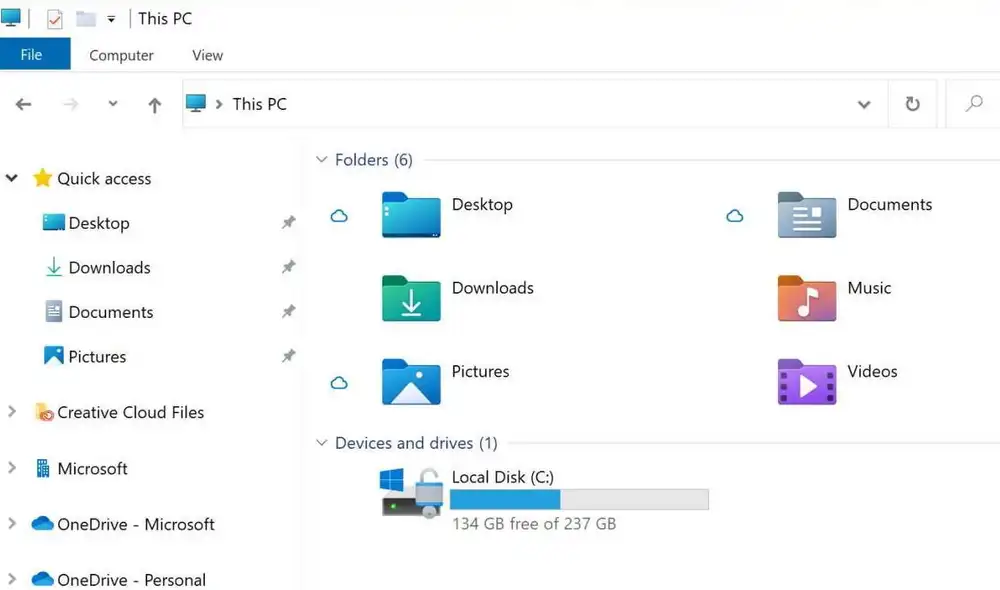Collapse the Folders (6) section
Viewport: 1000px width, 590px height.
(321, 159)
